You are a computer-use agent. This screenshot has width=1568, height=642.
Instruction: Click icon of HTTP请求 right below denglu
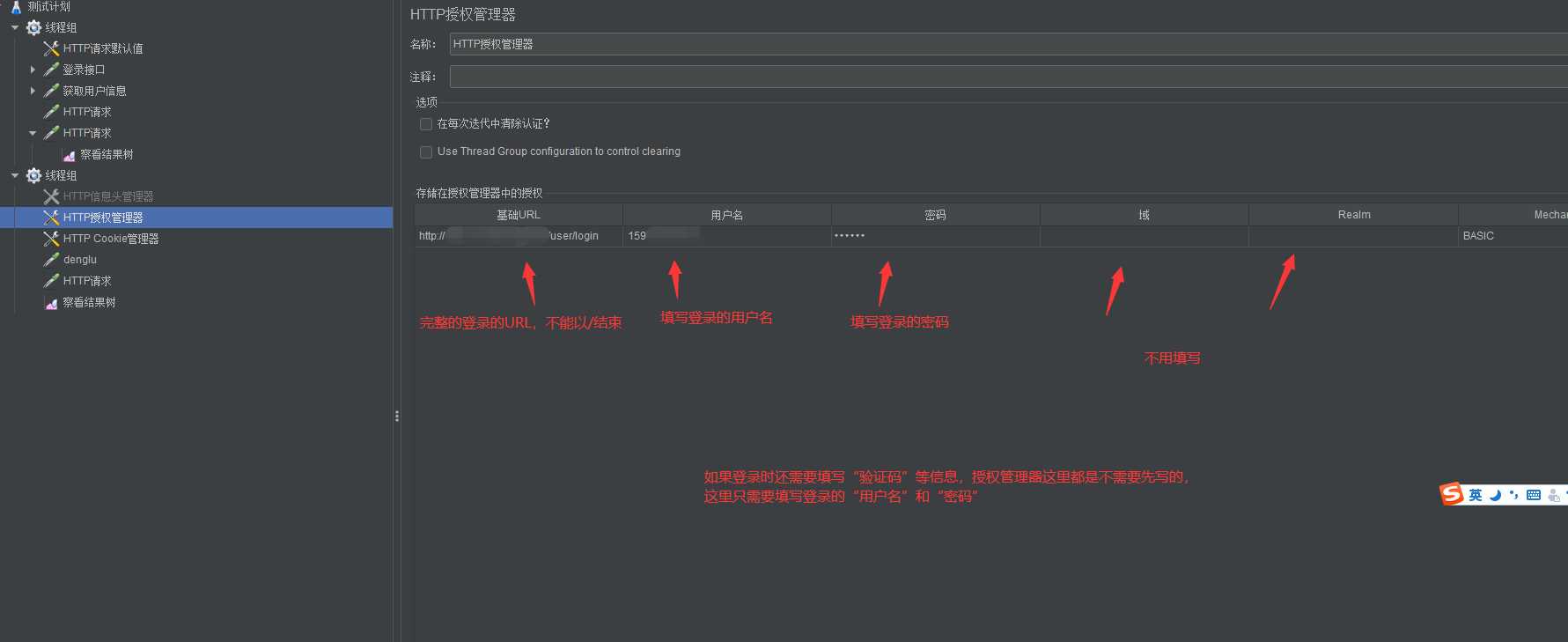[x=51, y=281]
